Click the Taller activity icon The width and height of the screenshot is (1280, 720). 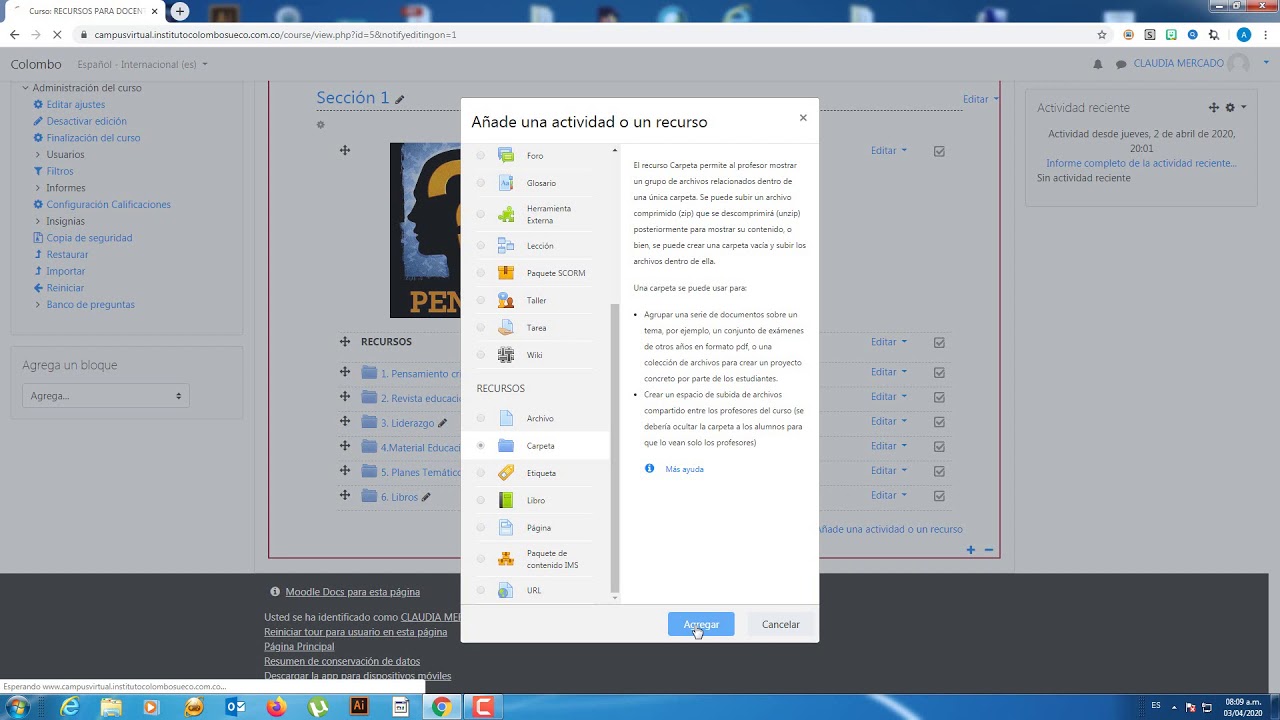click(x=506, y=300)
